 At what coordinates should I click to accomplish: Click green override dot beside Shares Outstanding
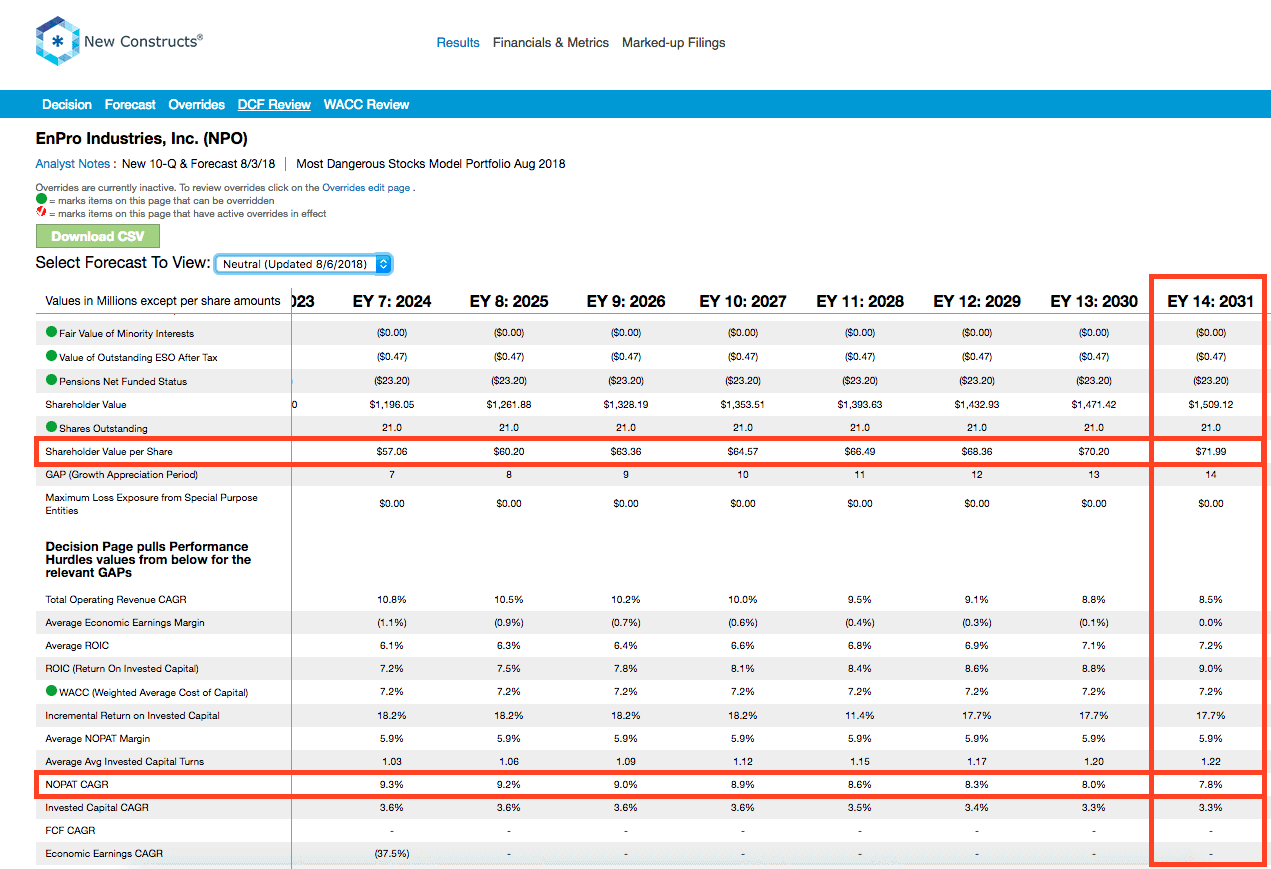pos(51,428)
